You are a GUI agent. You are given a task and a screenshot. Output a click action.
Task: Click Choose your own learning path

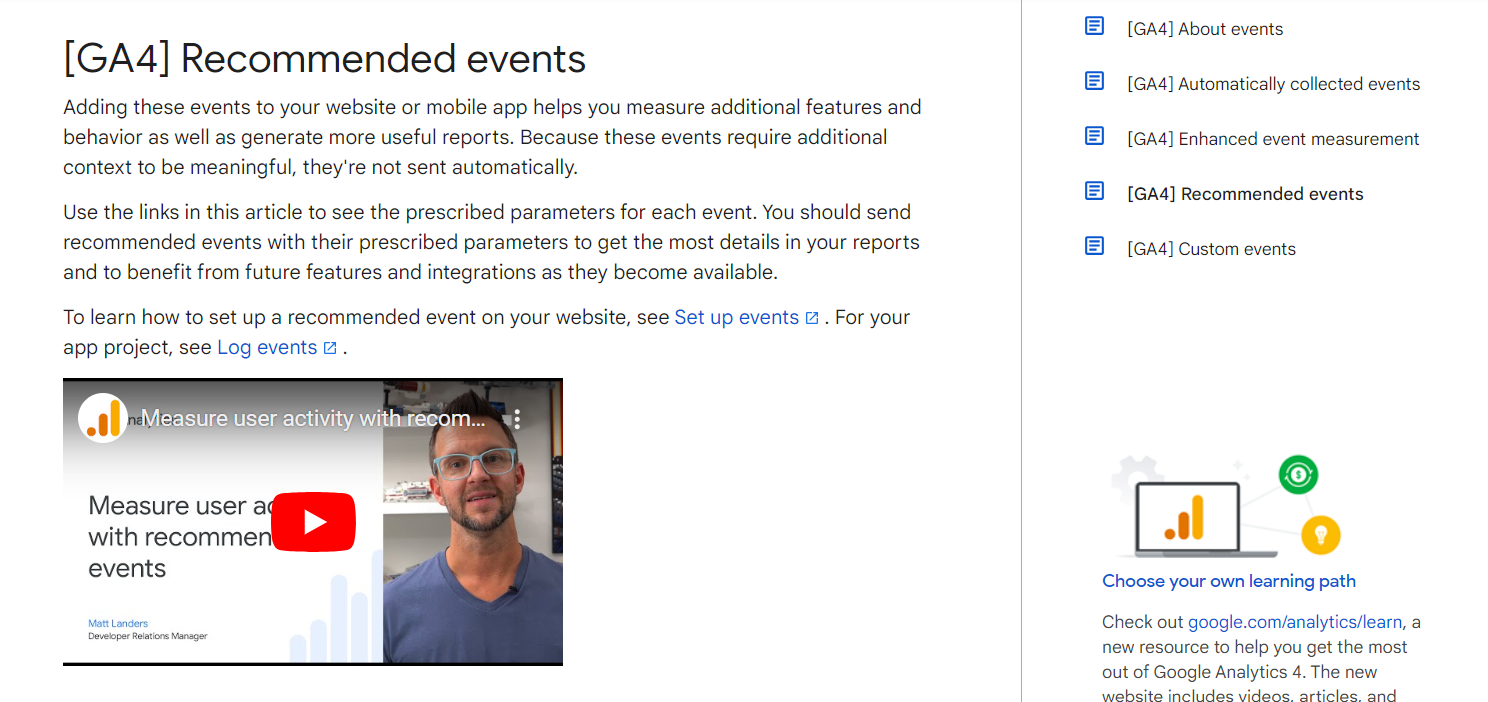(x=1228, y=581)
